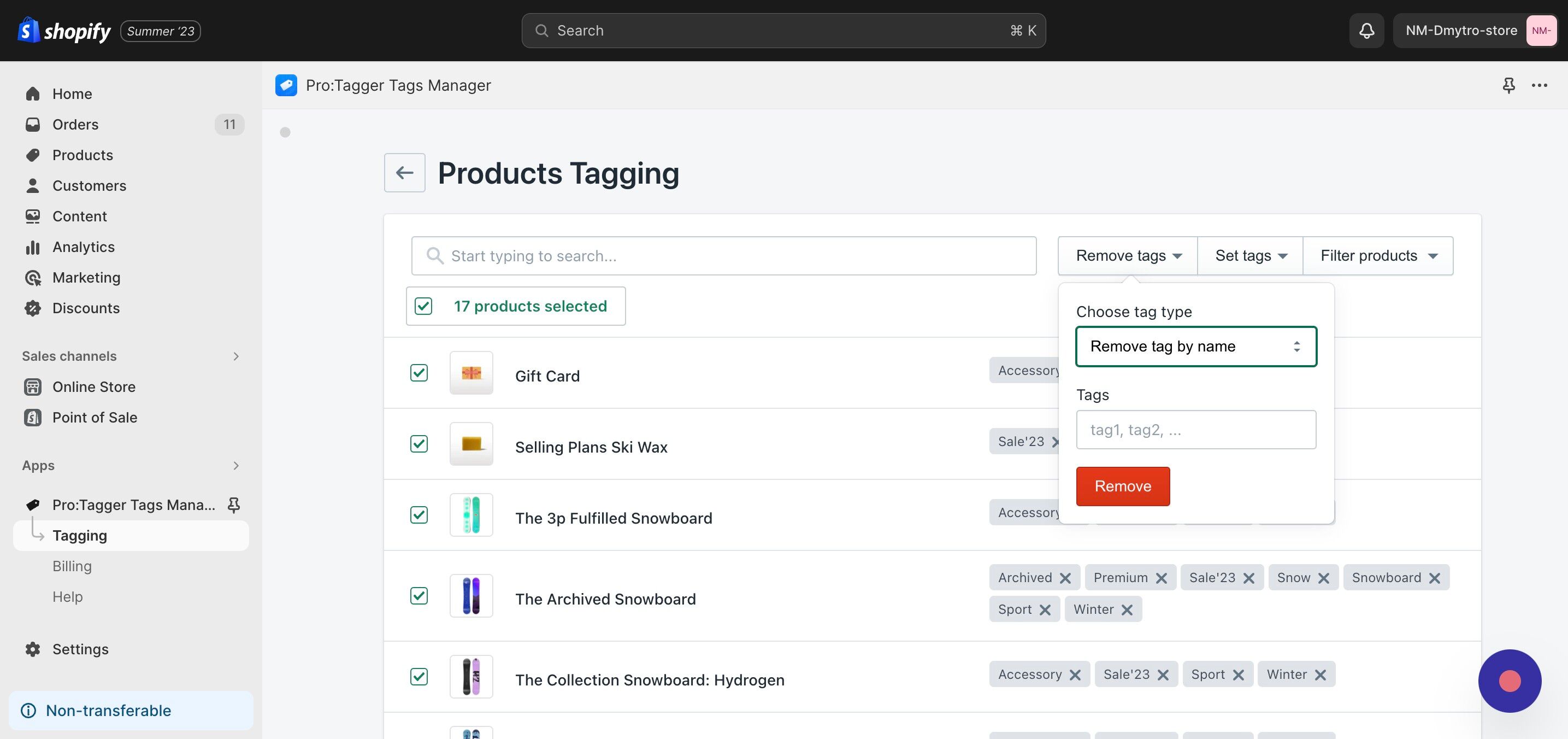This screenshot has width=1568, height=739.
Task: Uncheck the 17 products selected checkbox
Action: click(x=423, y=306)
